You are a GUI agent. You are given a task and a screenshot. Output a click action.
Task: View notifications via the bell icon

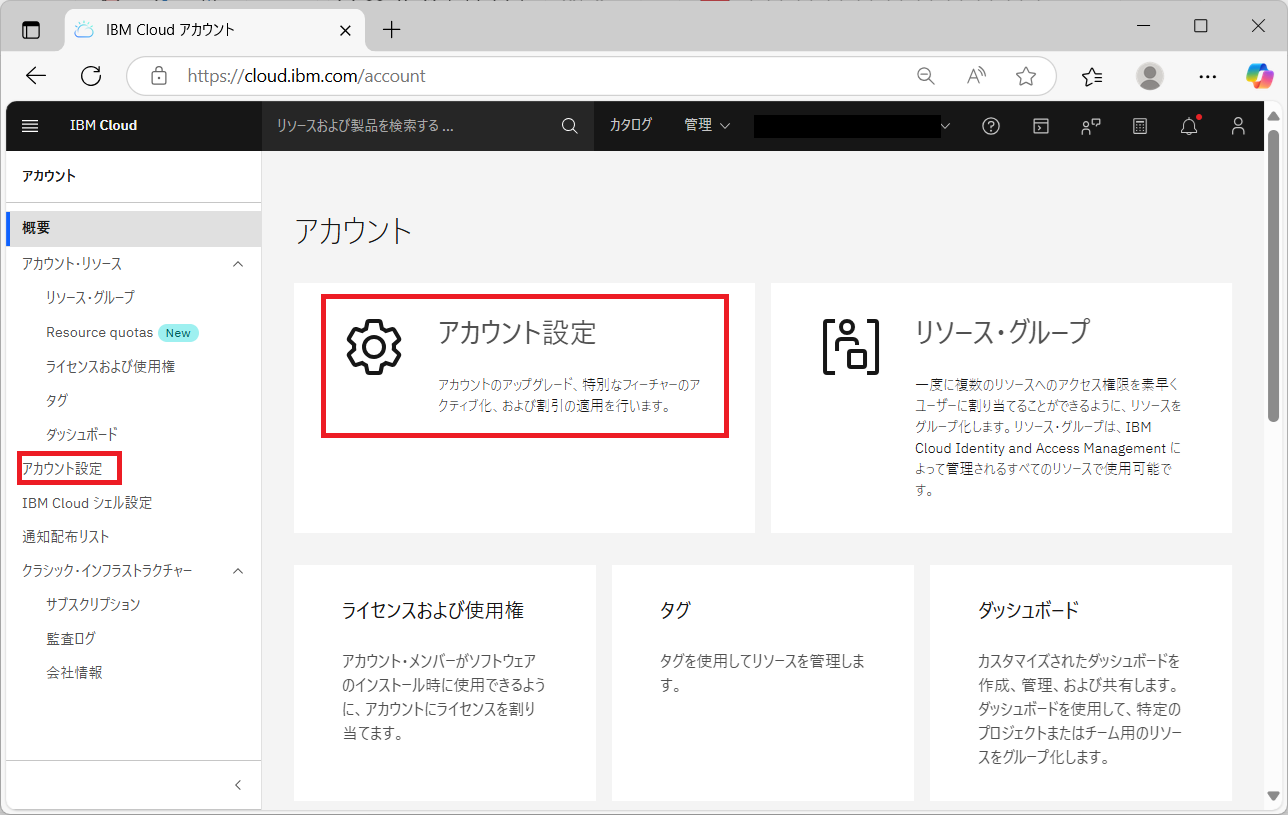point(1188,125)
